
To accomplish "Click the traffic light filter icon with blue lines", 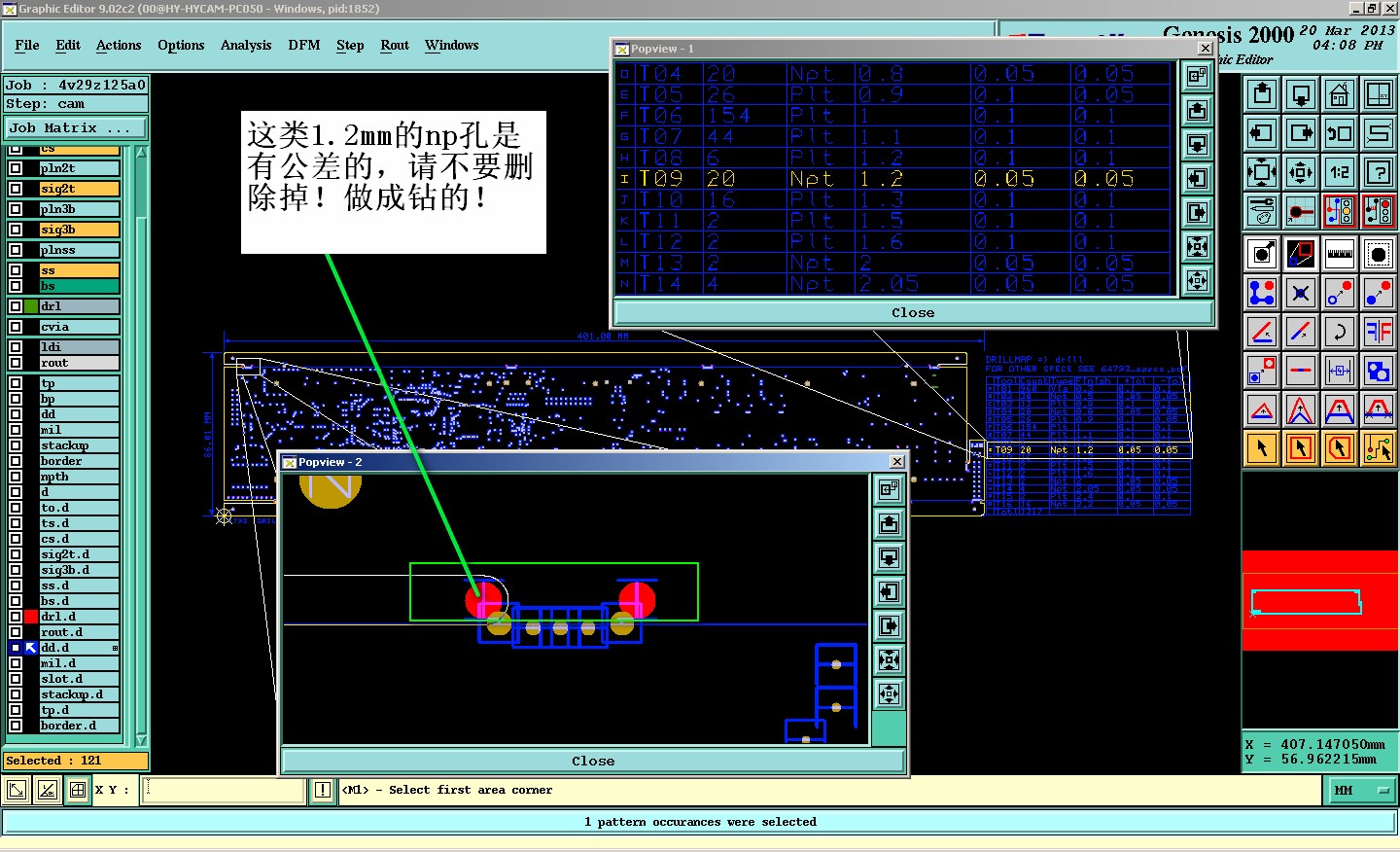I will point(1340,211).
